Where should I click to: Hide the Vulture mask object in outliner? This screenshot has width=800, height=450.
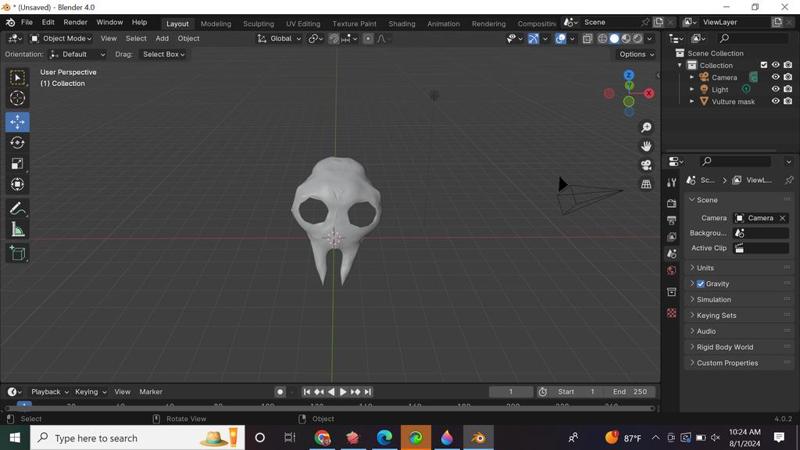click(x=775, y=101)
